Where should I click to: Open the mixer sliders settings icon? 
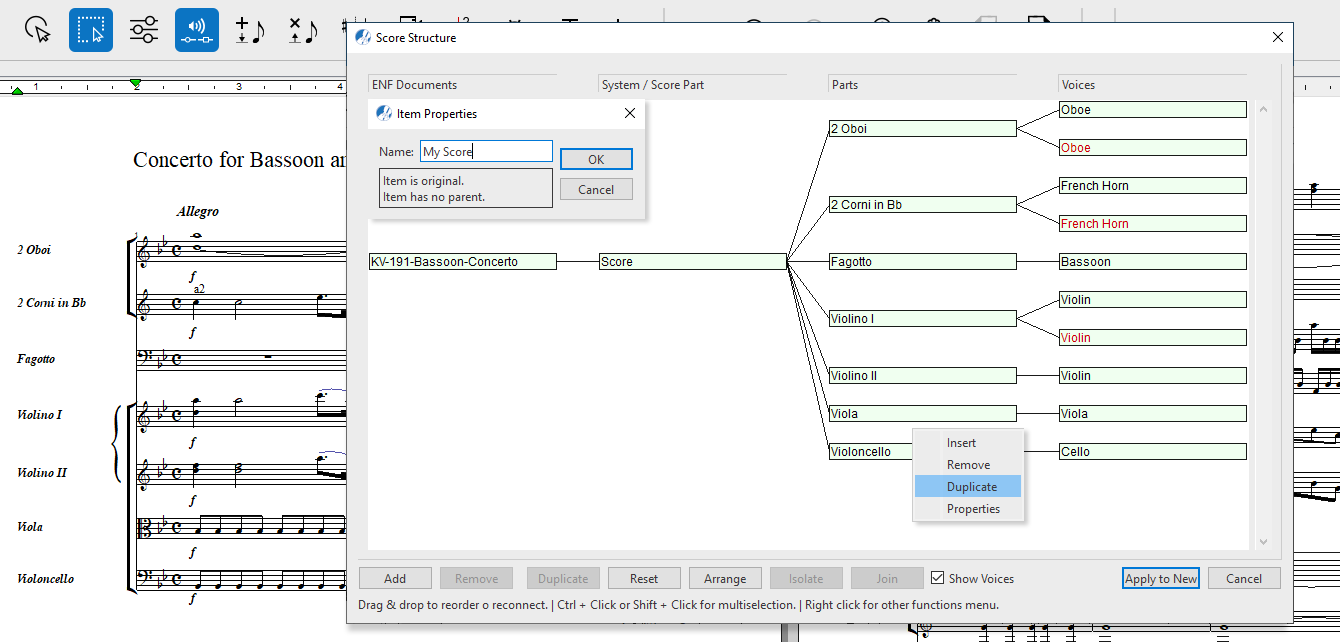click(144, 30)
